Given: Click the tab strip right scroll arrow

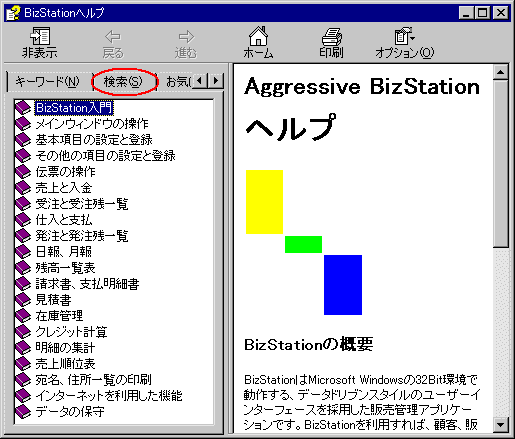Looking at the screenshot, I should [216, 81].
